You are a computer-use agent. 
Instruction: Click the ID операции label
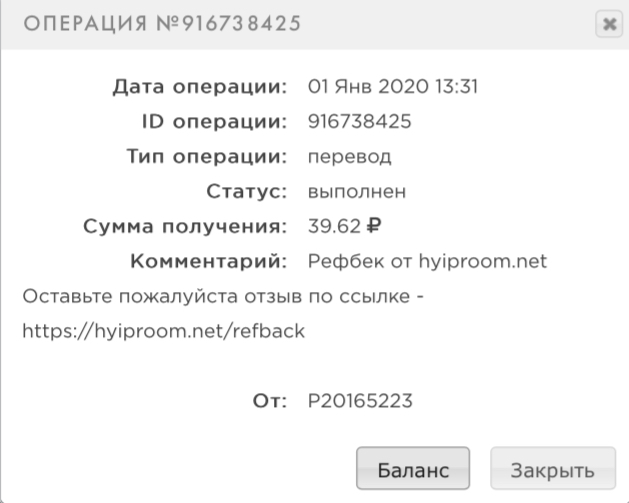(214, 122)
